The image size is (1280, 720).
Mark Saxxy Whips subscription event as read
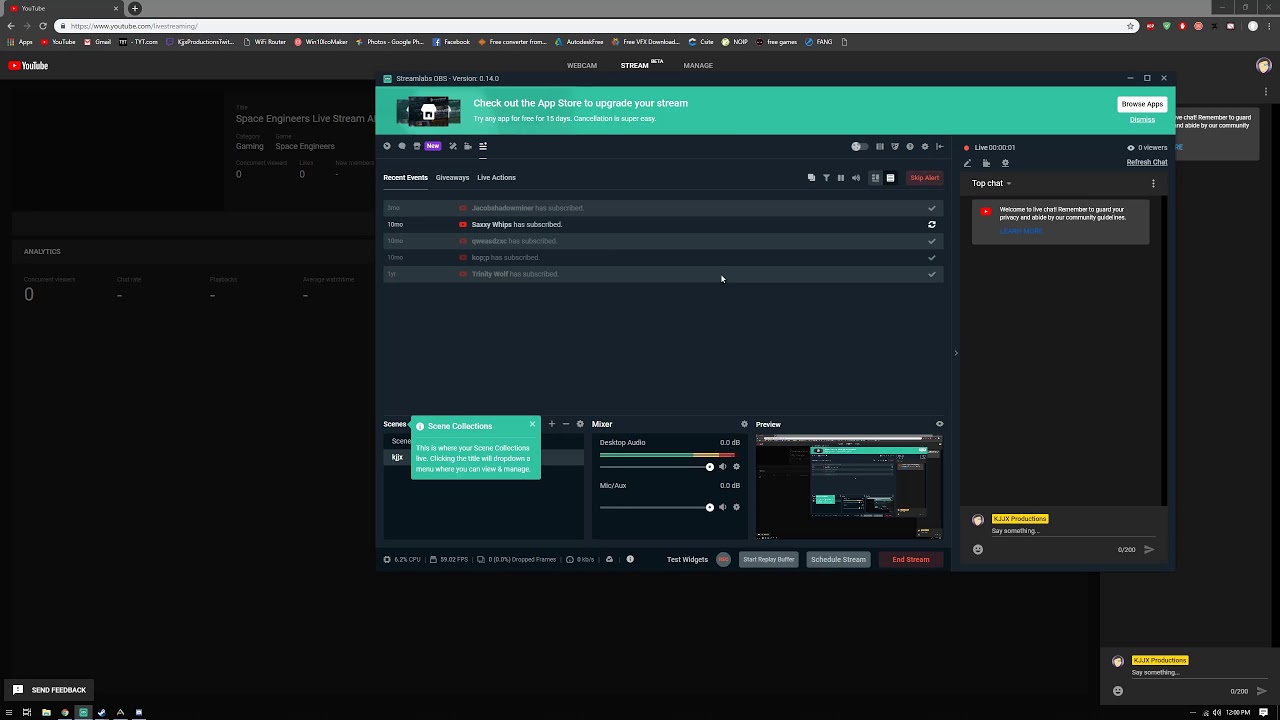click(x=932, y=225)
